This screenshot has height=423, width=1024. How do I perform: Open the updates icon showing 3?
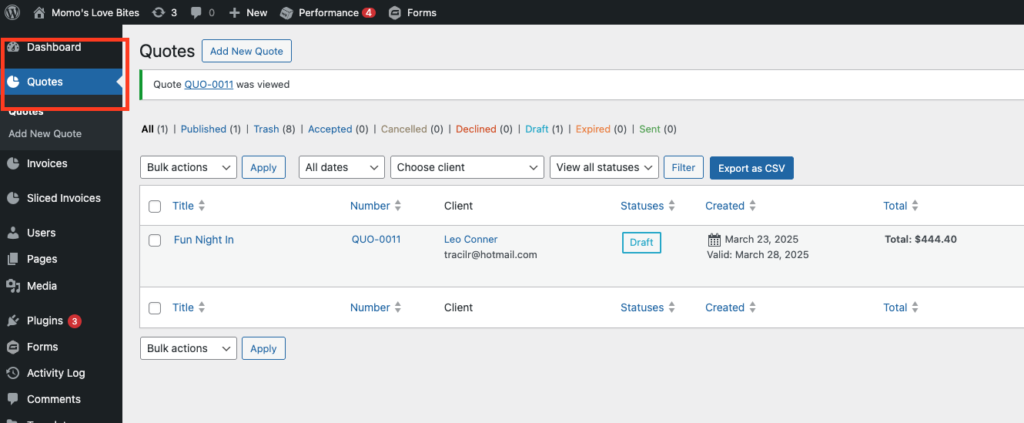[x=158, y=13]
